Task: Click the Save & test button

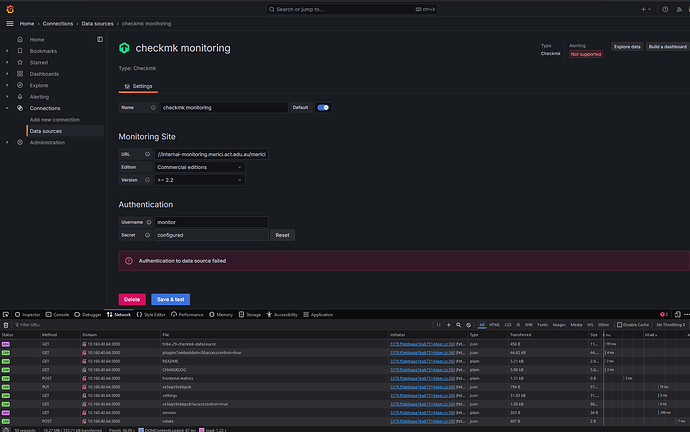Action: 171,300
